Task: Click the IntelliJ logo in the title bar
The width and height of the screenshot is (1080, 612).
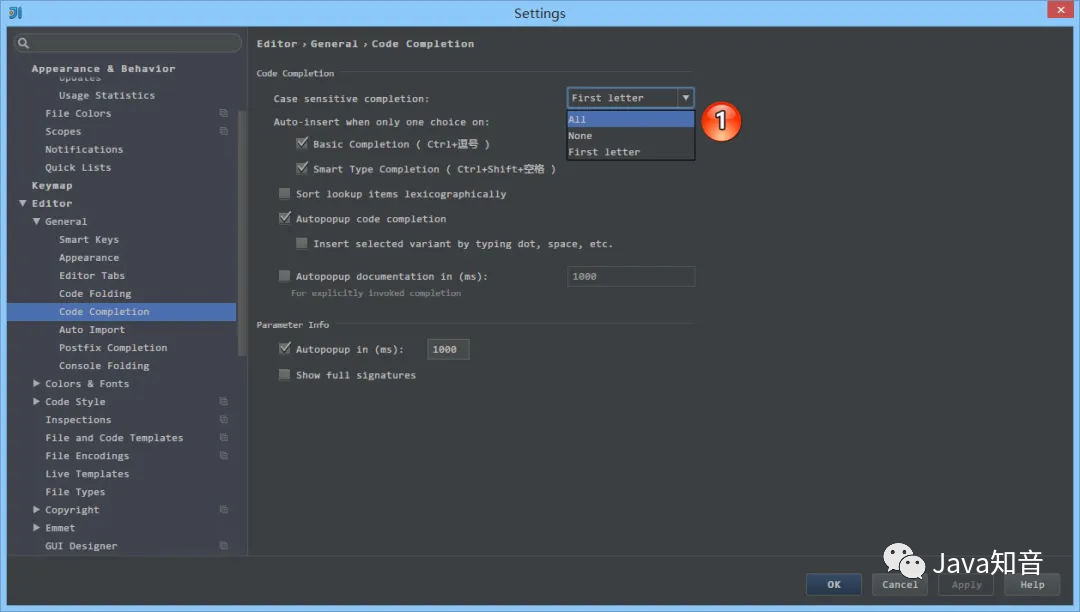Action: pos(15,12)
